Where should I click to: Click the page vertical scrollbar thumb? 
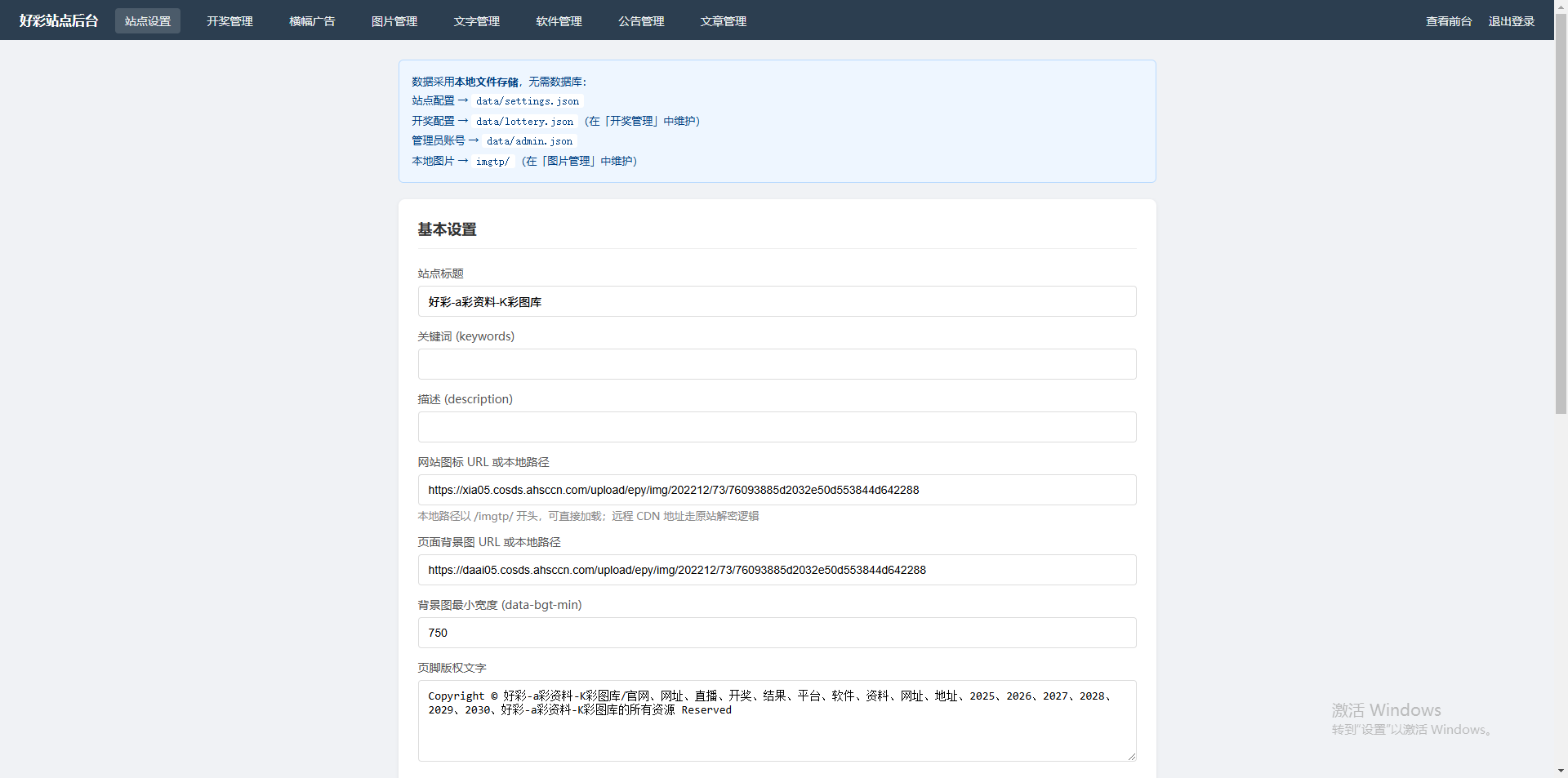pos(1561,212)
